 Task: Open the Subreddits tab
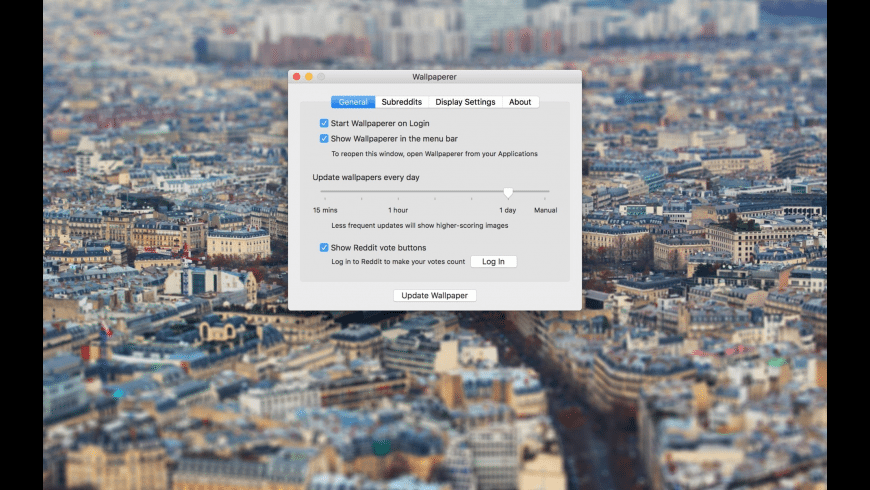click(402, 102)
